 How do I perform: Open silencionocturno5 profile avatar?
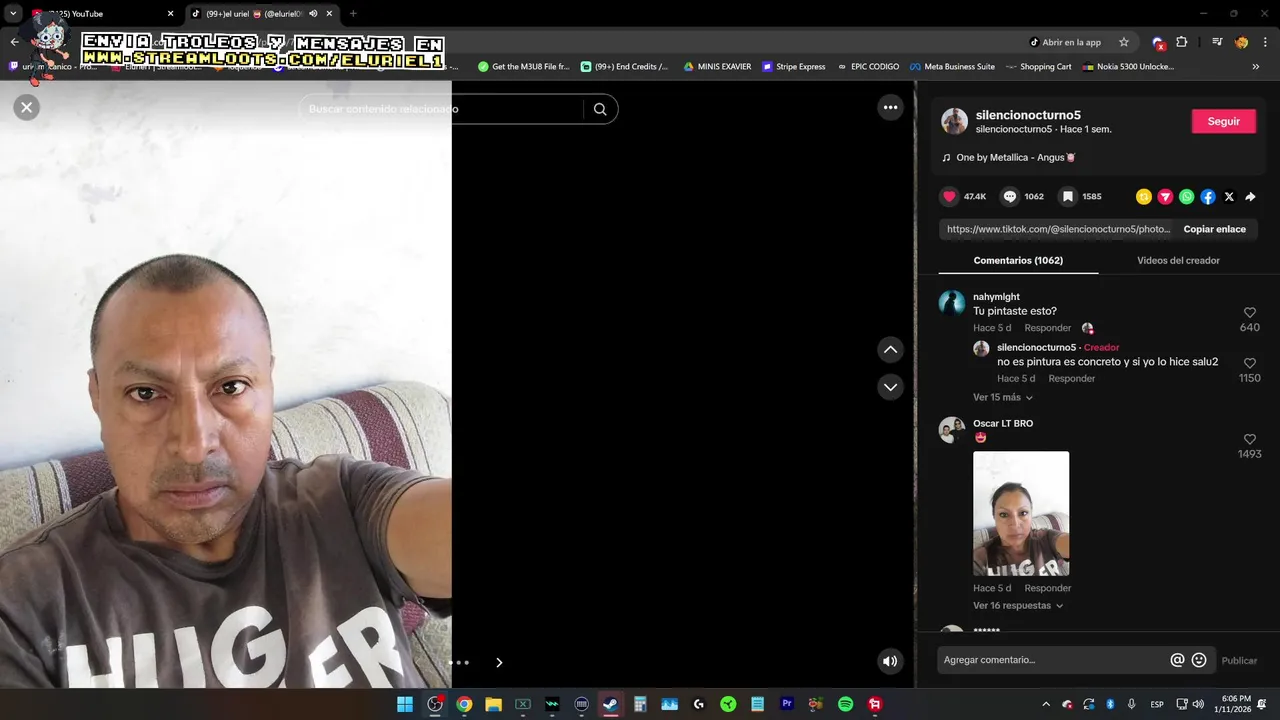(x=955, y=121)
